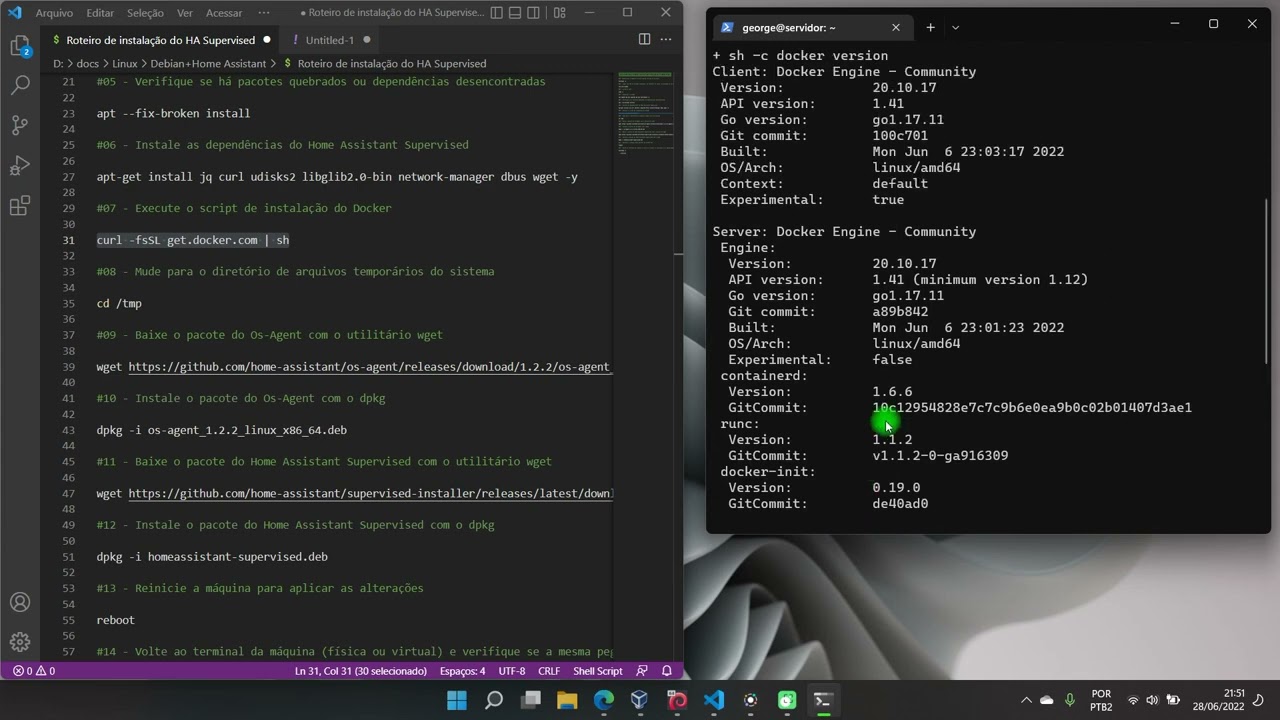Click the get.docker.com curl command on line 31
The height and width of the screenshot is (720, 1280).
[193, 240]
